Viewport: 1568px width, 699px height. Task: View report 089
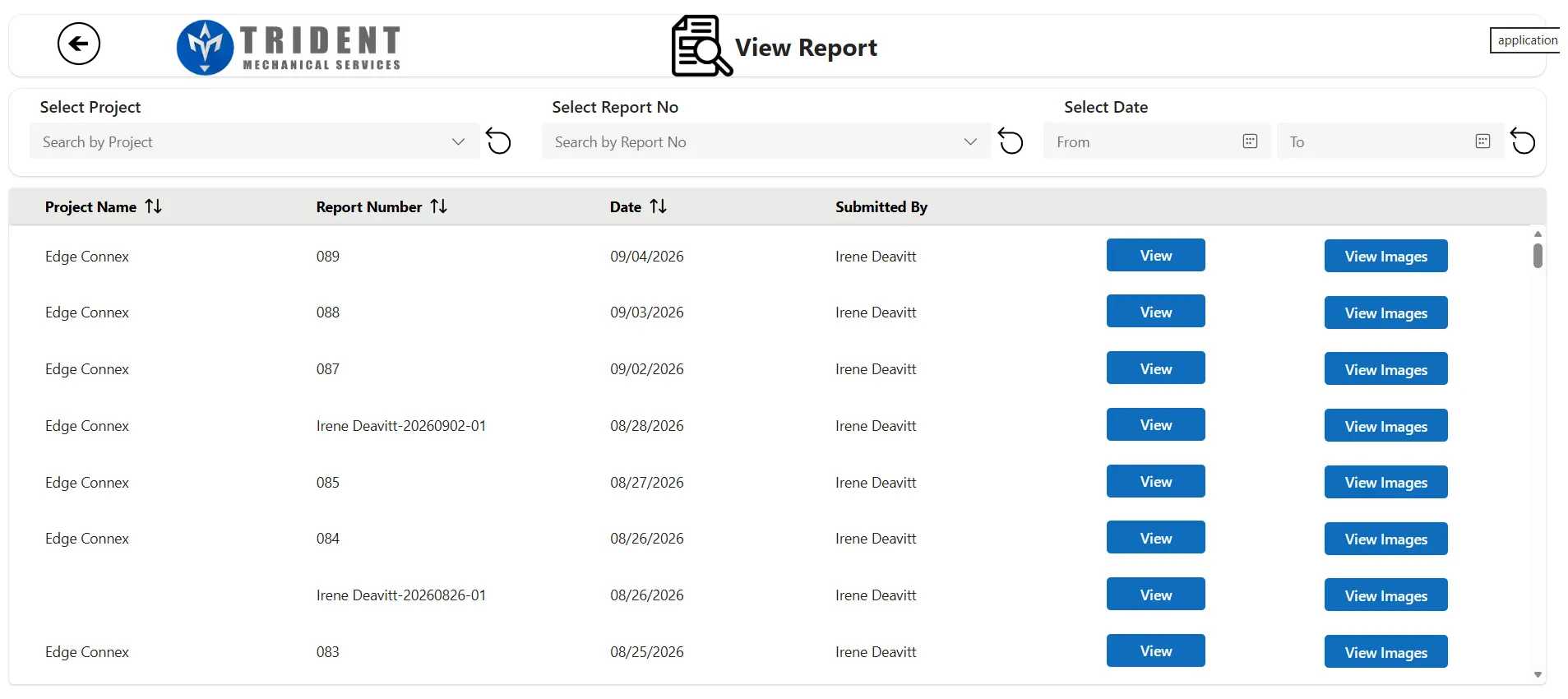(x=1155, y=256)
